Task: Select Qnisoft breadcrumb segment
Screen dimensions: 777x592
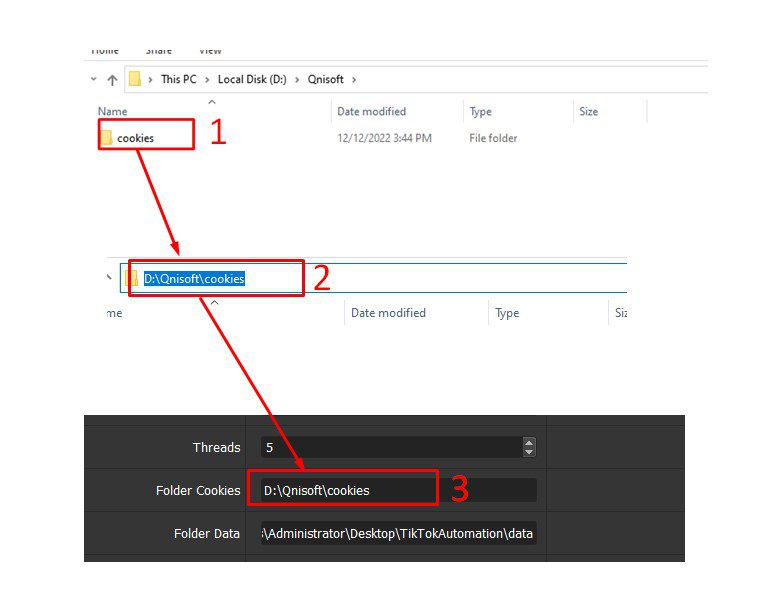Action: point(326,79)
